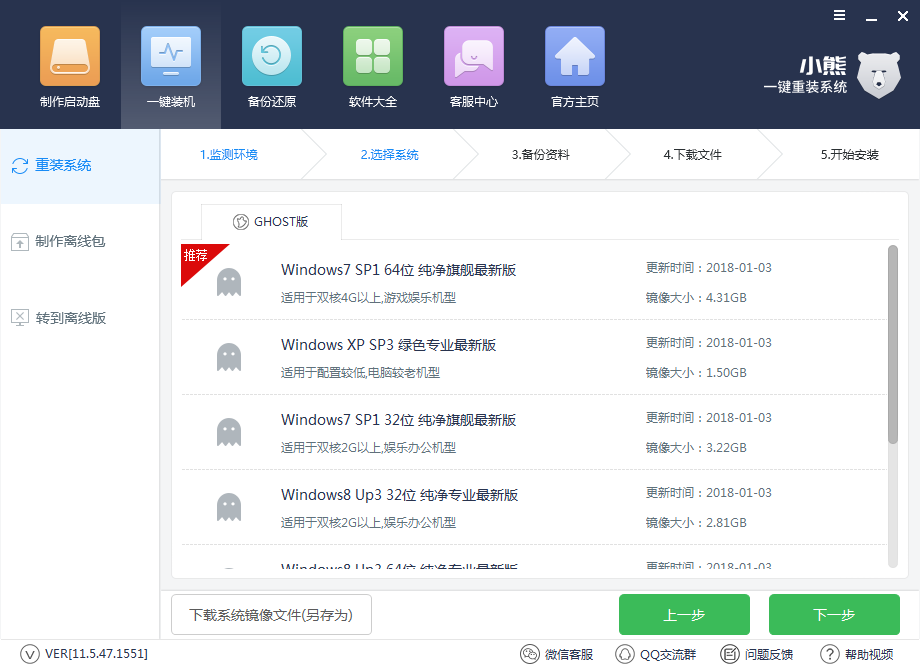
Task: Select 重装系统 in the sidebar
Action: pyautogui.click(x=80, y=166)
